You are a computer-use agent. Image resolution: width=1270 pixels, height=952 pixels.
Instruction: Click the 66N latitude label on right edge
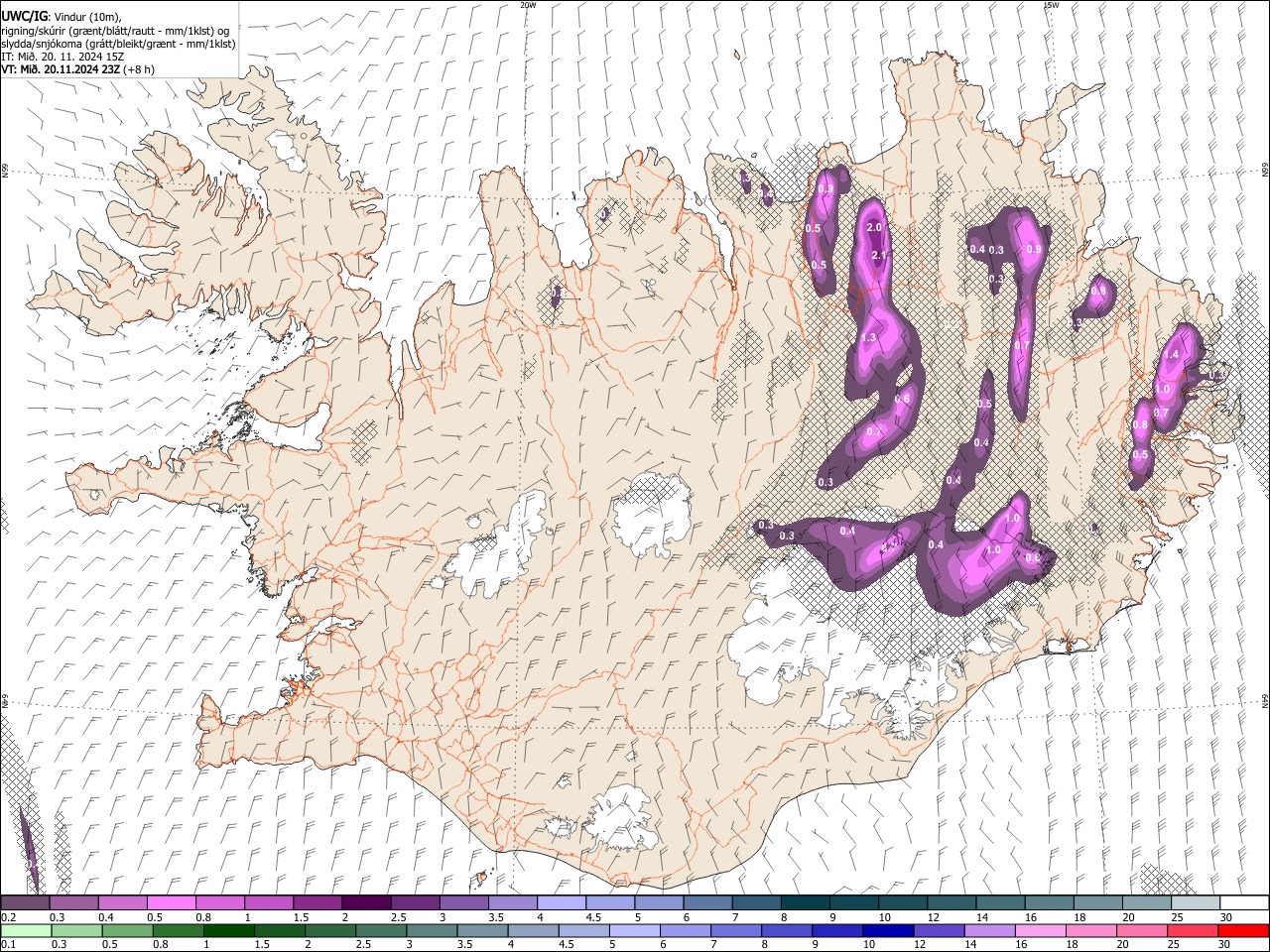click(1265, 172)
